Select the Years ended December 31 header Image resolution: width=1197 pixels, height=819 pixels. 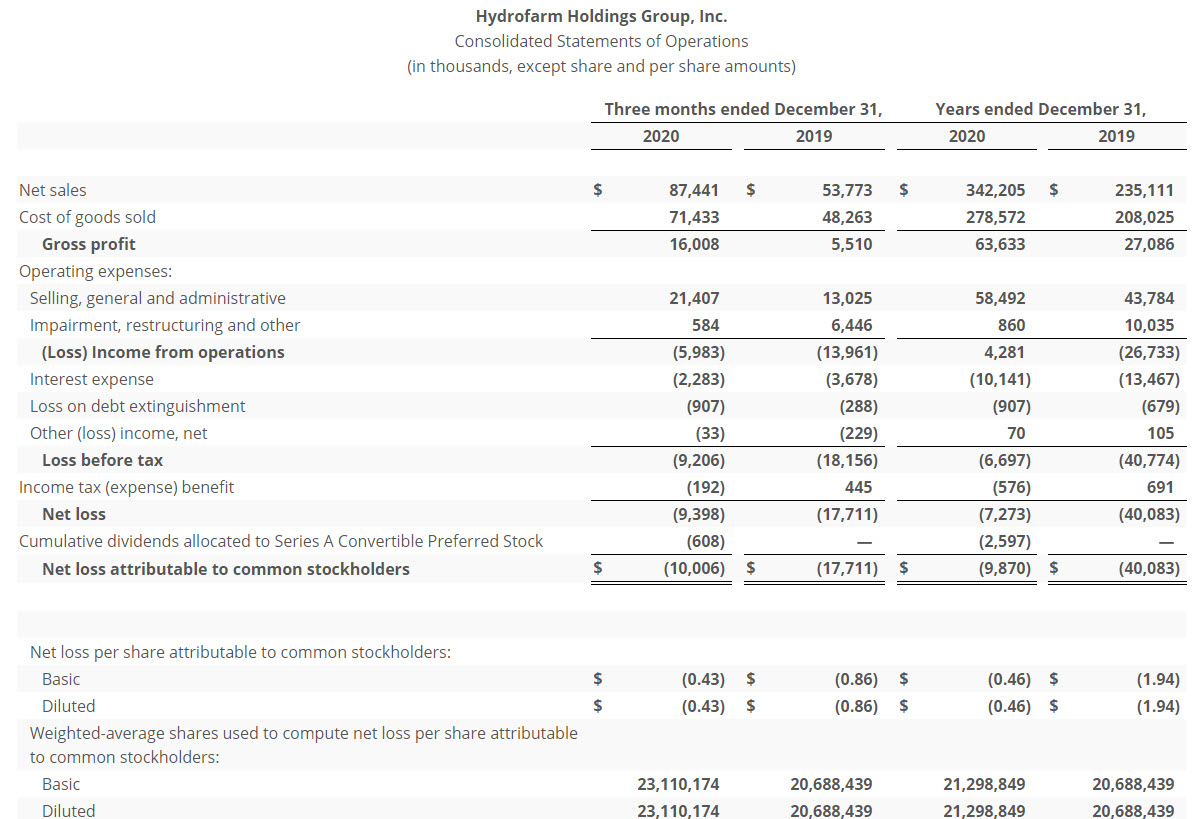pos(1040,109)
